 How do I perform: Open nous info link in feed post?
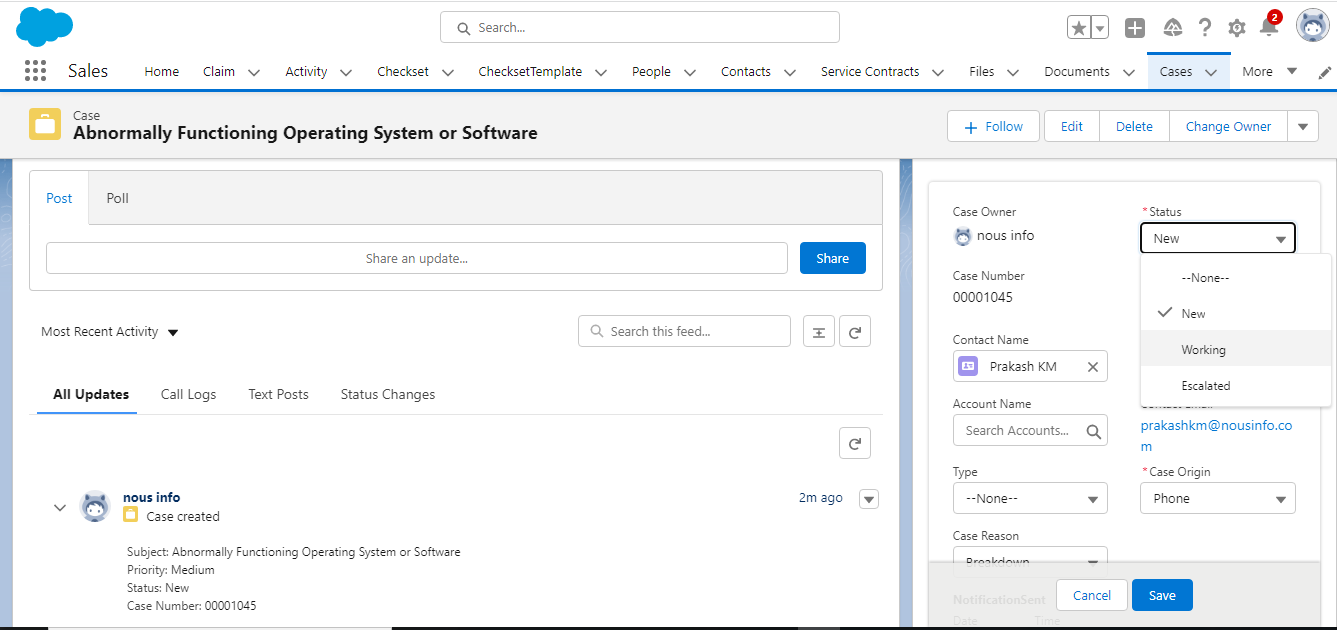pyautogui.click(x=151, y=497)
